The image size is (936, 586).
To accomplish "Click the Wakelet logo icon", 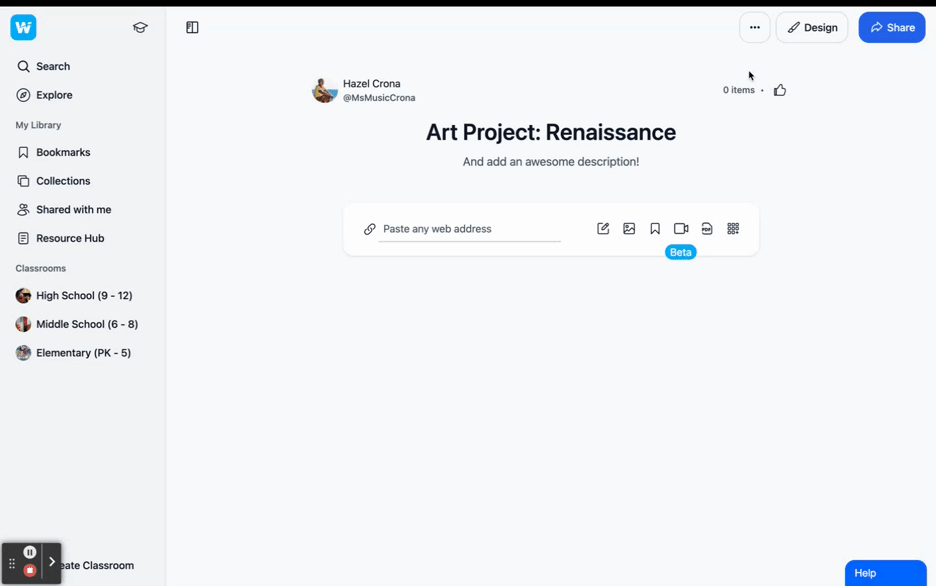I will 23,28.
